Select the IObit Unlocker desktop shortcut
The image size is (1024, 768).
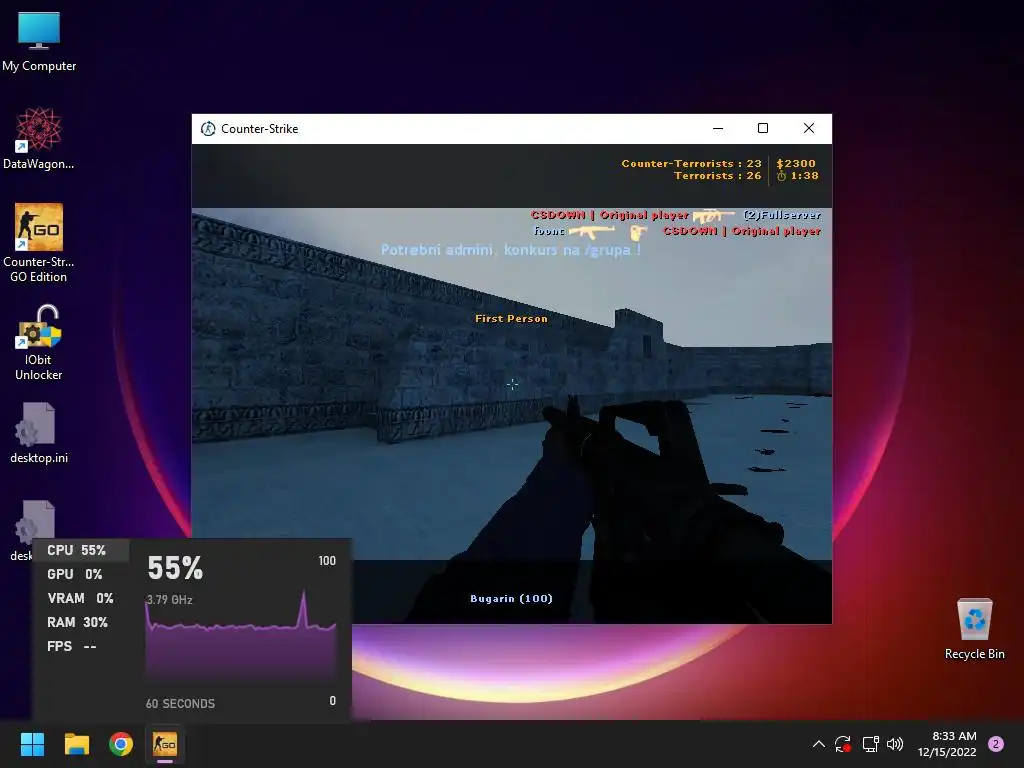(39, 343)
